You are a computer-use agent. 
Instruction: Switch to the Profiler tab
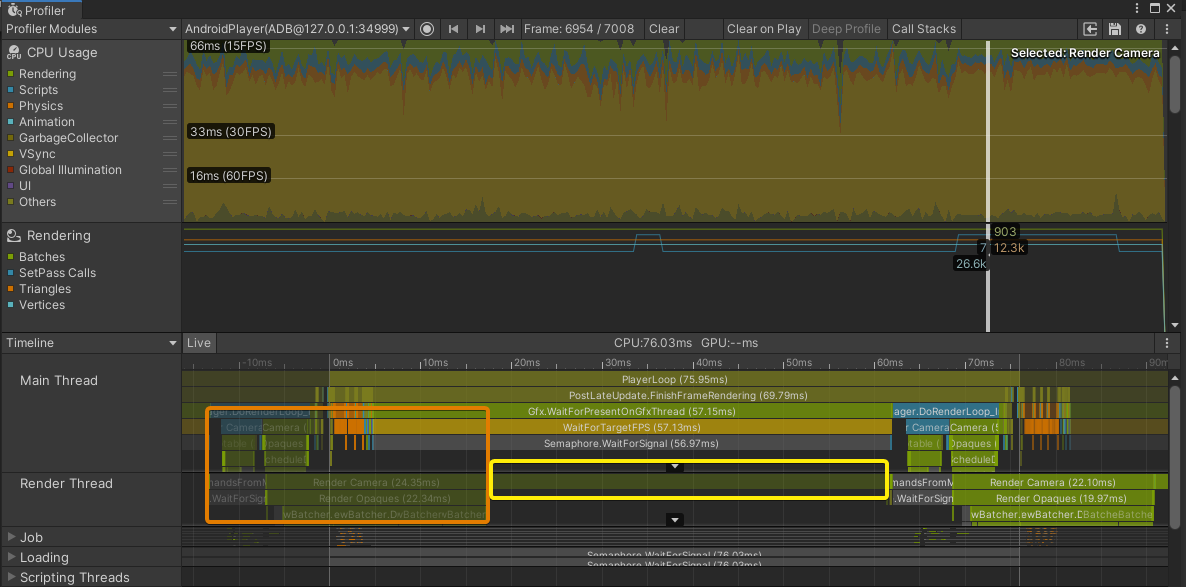(x=40, y=8)
